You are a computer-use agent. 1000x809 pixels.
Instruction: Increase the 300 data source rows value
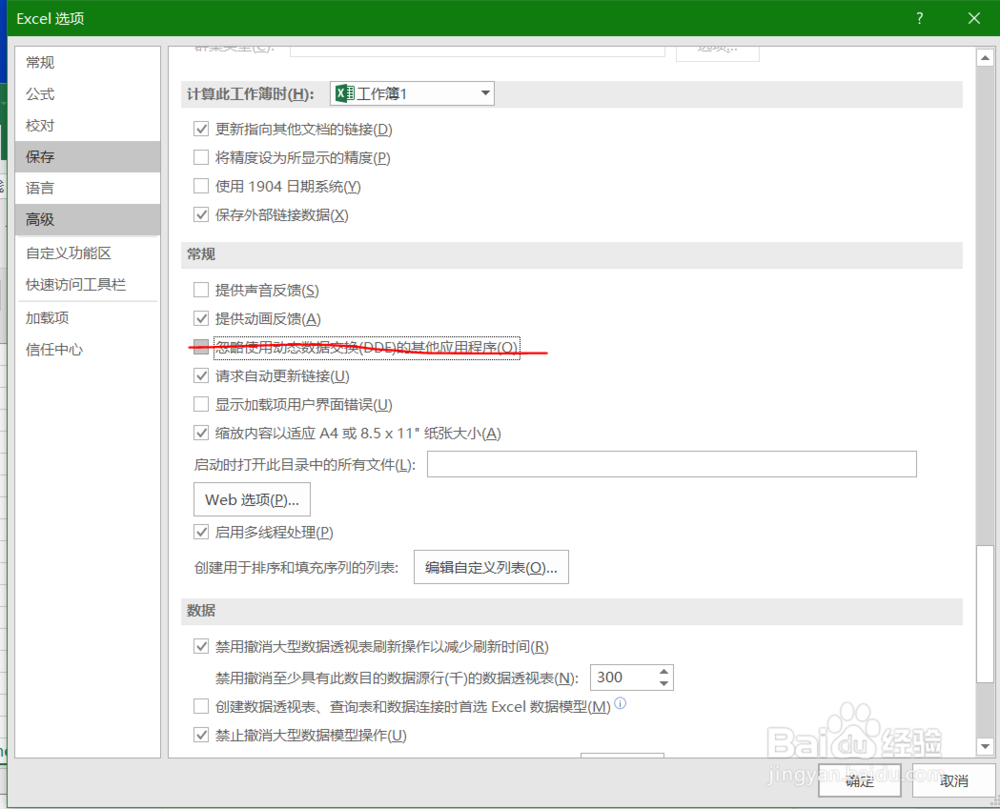click(664, 672)
